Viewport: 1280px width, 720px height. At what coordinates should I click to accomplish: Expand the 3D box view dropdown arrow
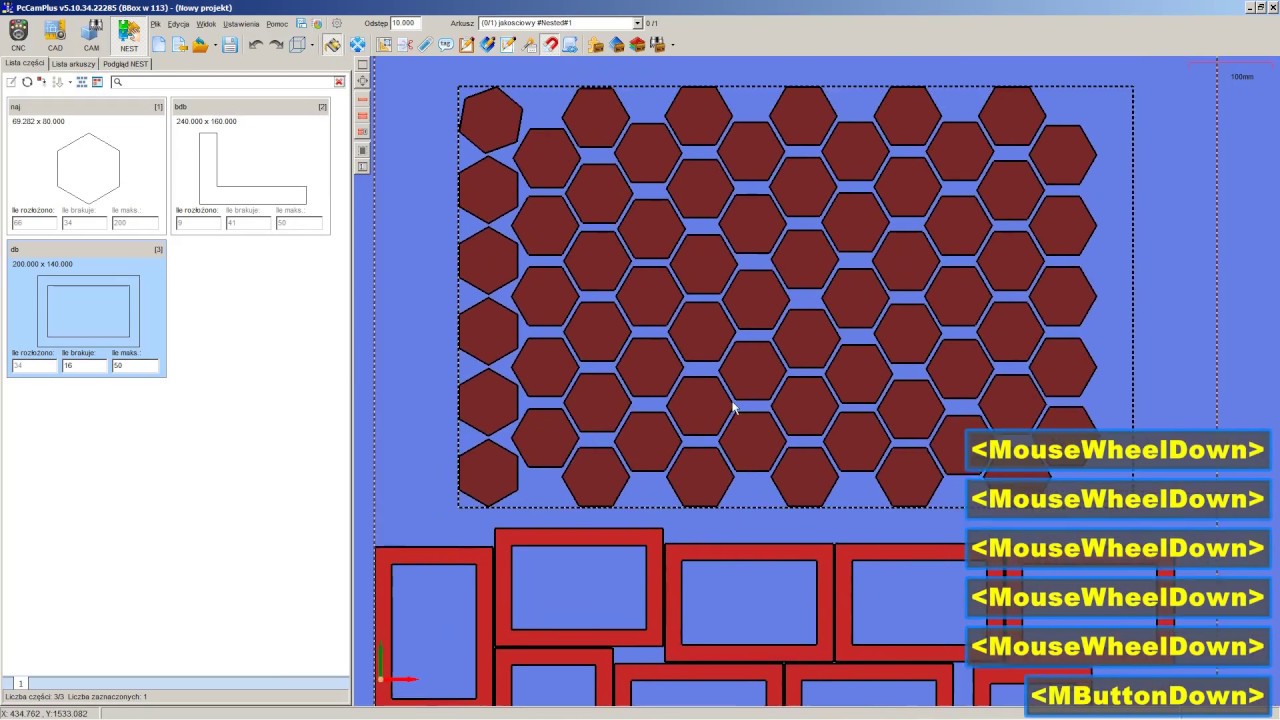point(312,45)
